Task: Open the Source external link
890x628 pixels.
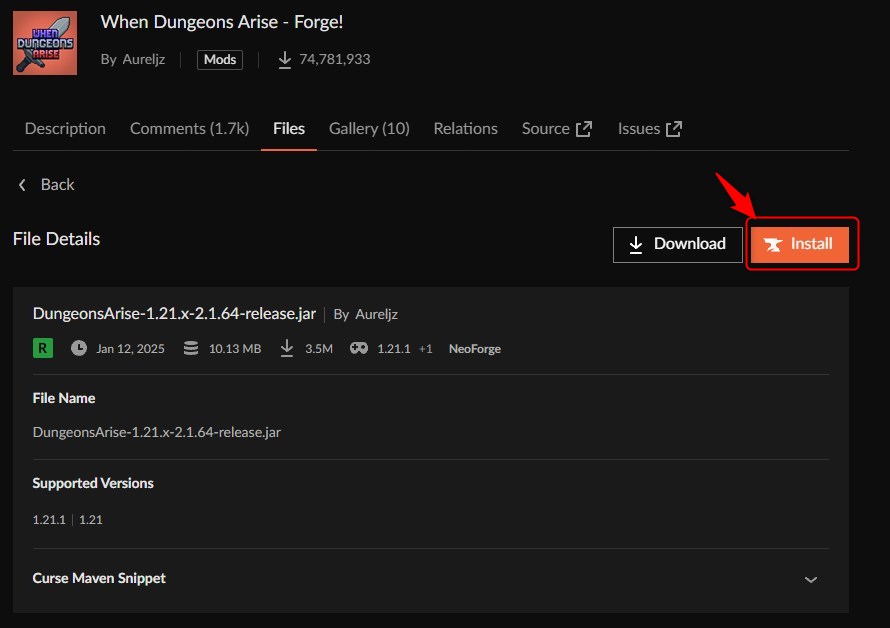Action: 557,128
